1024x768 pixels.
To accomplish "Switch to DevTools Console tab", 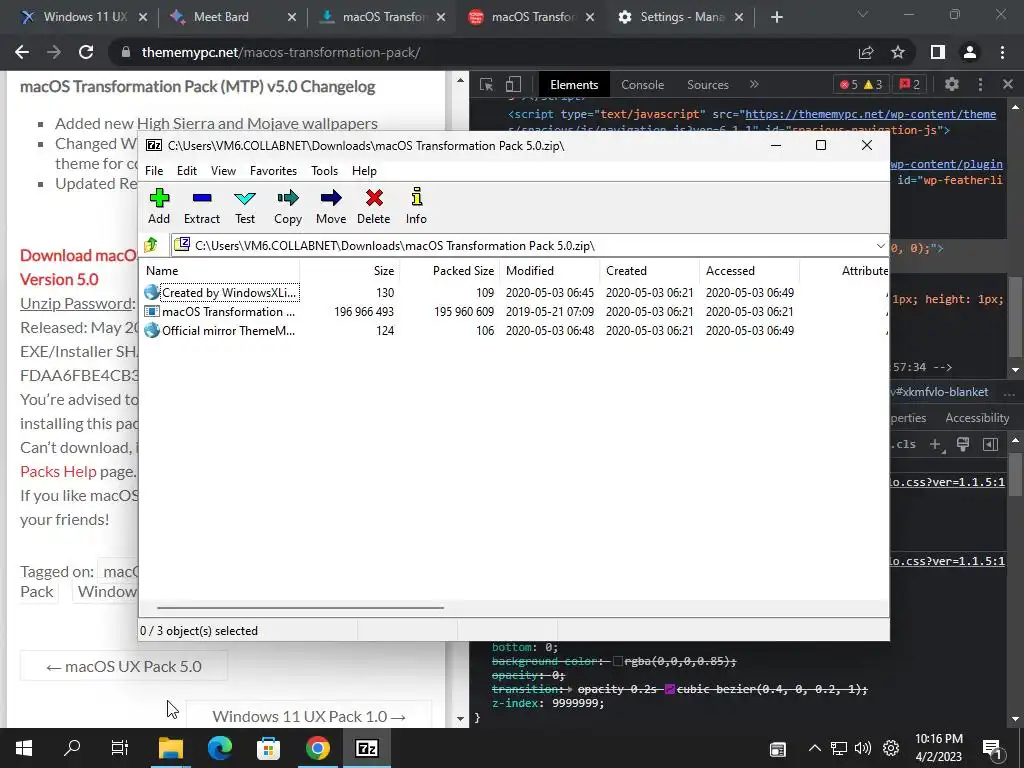I will click(x=642, y=84).
